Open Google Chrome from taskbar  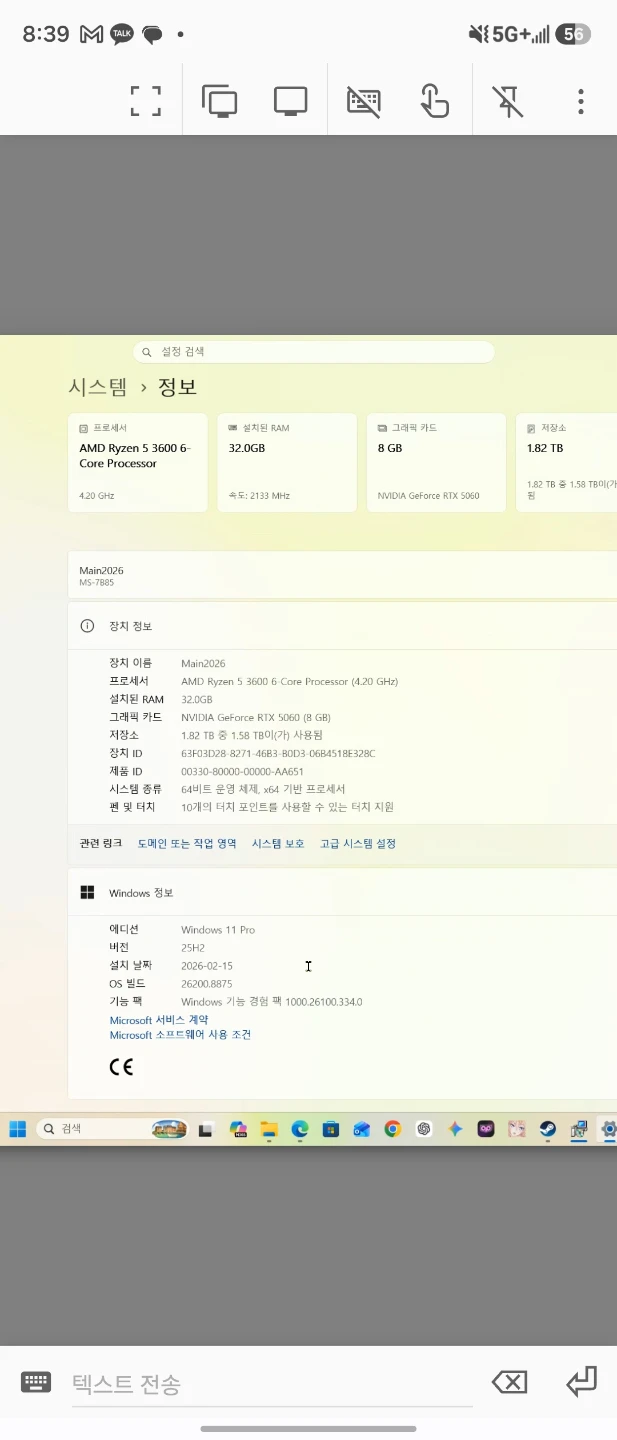[393, 1129]
